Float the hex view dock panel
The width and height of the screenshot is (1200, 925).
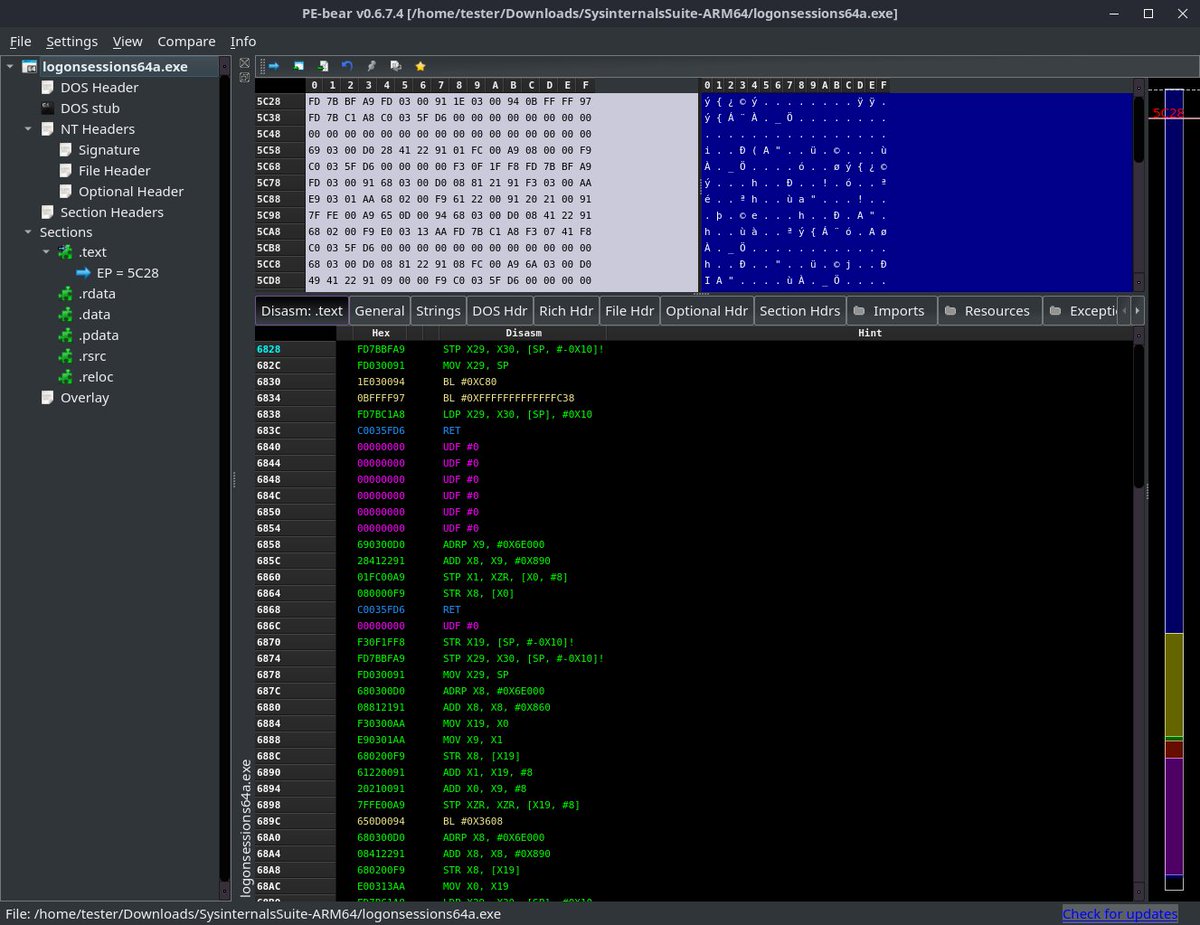pos(244,76)
